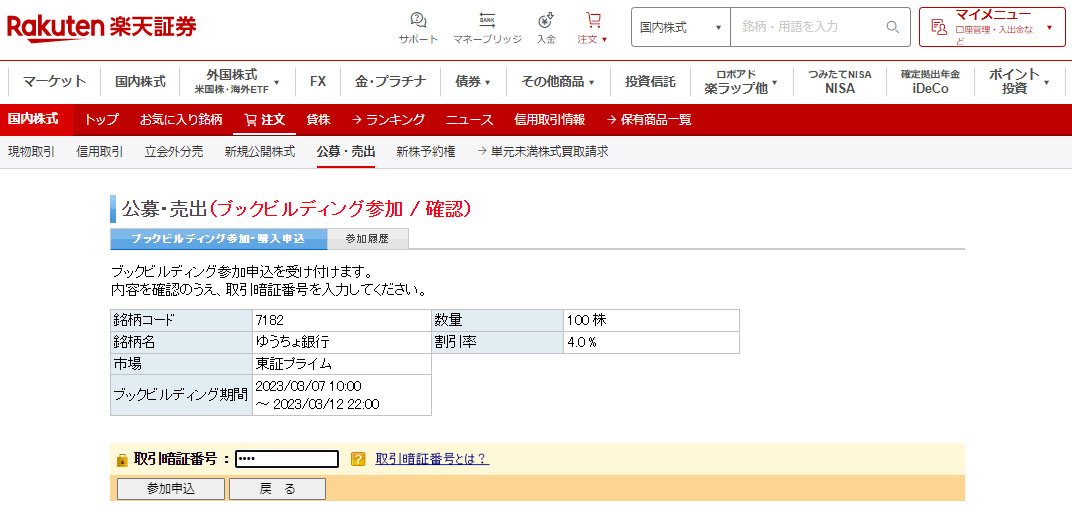Viewport: 1072px width, 519px height.
Task: Click the 戻る back button
Action: 277,489
